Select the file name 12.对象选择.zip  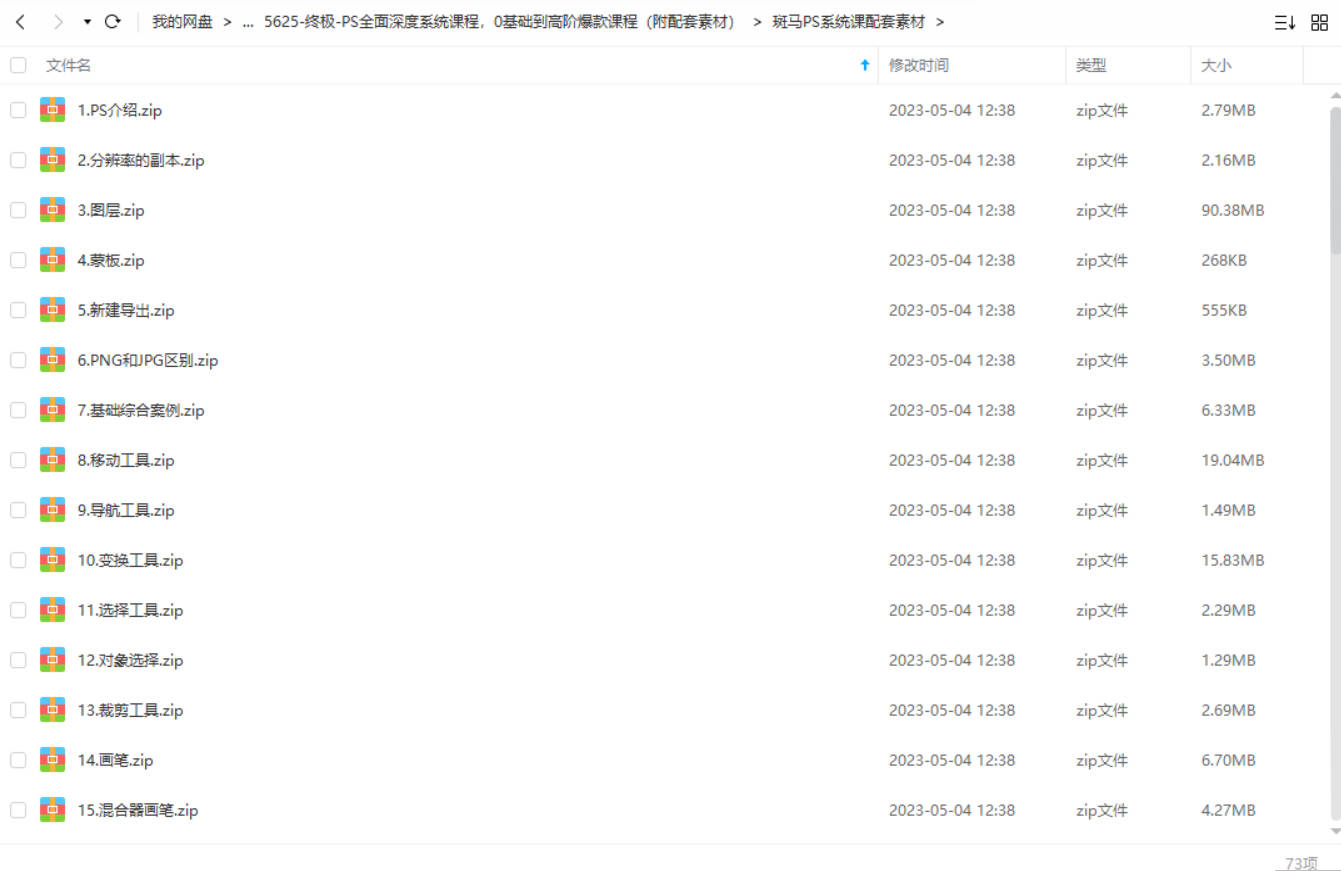click(130, 660)
